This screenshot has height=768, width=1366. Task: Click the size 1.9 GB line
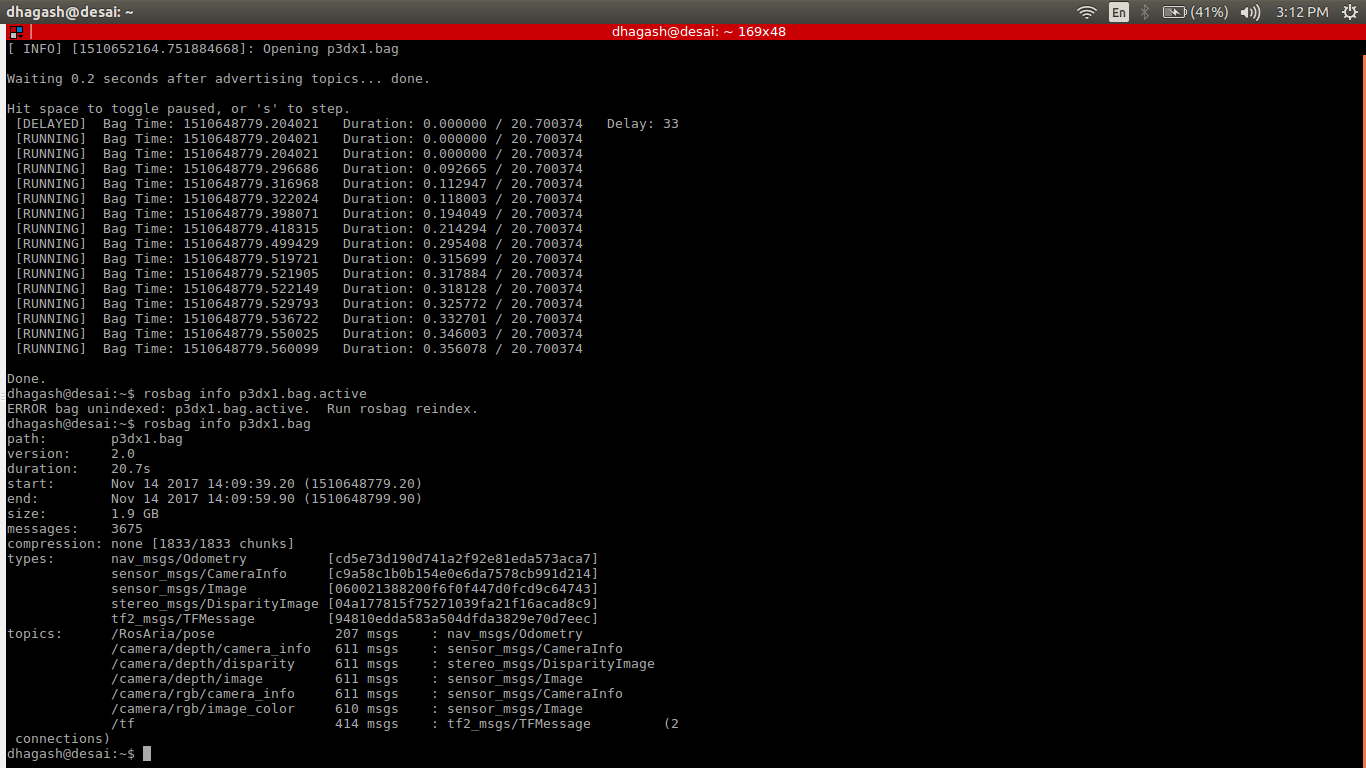[x=83, y=514]
